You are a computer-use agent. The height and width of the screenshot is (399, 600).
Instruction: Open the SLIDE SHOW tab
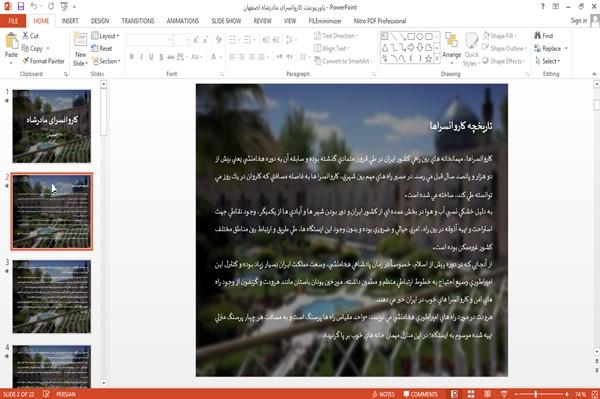click(226, 21)
